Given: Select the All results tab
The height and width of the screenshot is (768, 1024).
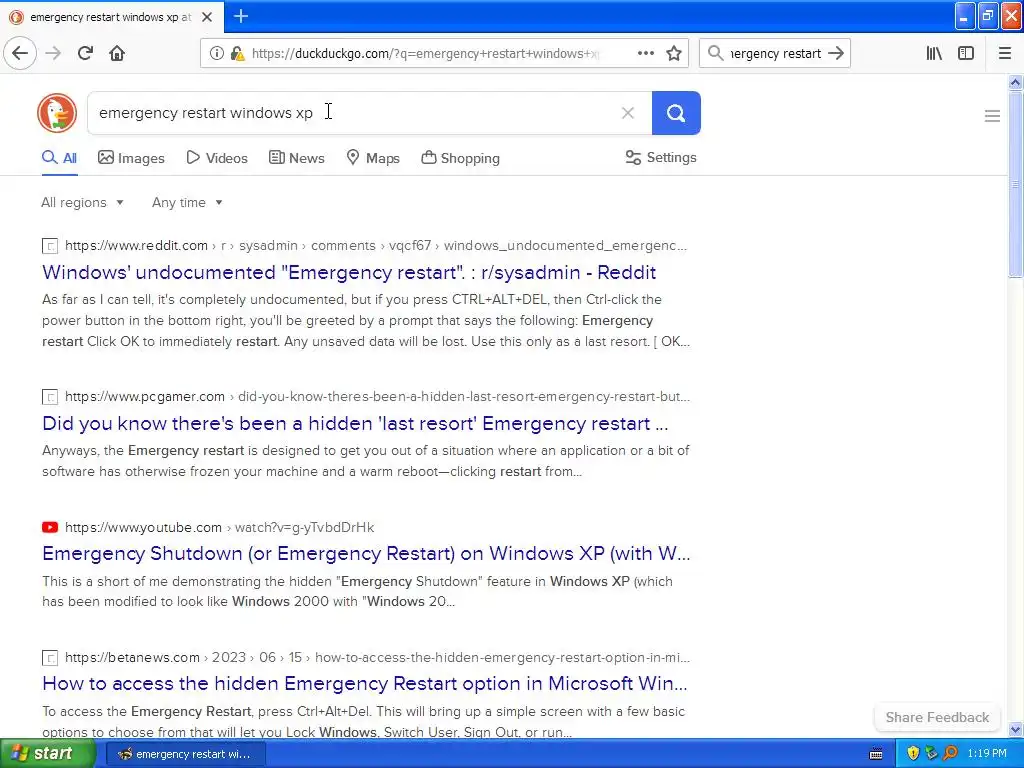Looking at the screenshot, I should (x=59, y=158).
